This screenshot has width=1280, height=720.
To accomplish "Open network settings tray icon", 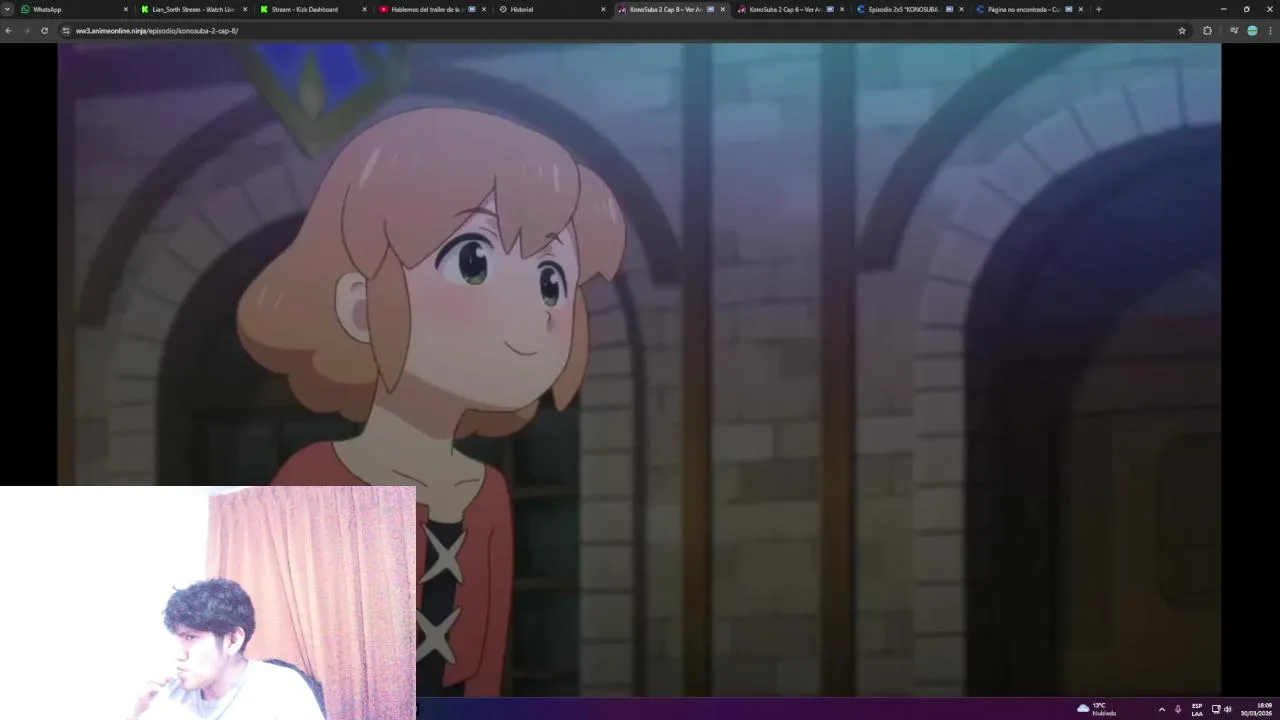I will (1216, 709).
